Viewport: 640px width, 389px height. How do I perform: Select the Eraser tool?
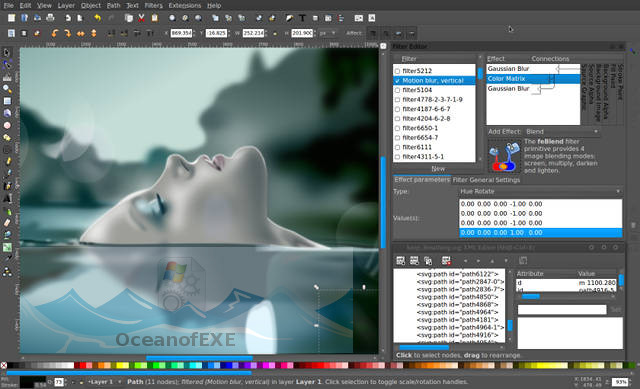point(7,223)
